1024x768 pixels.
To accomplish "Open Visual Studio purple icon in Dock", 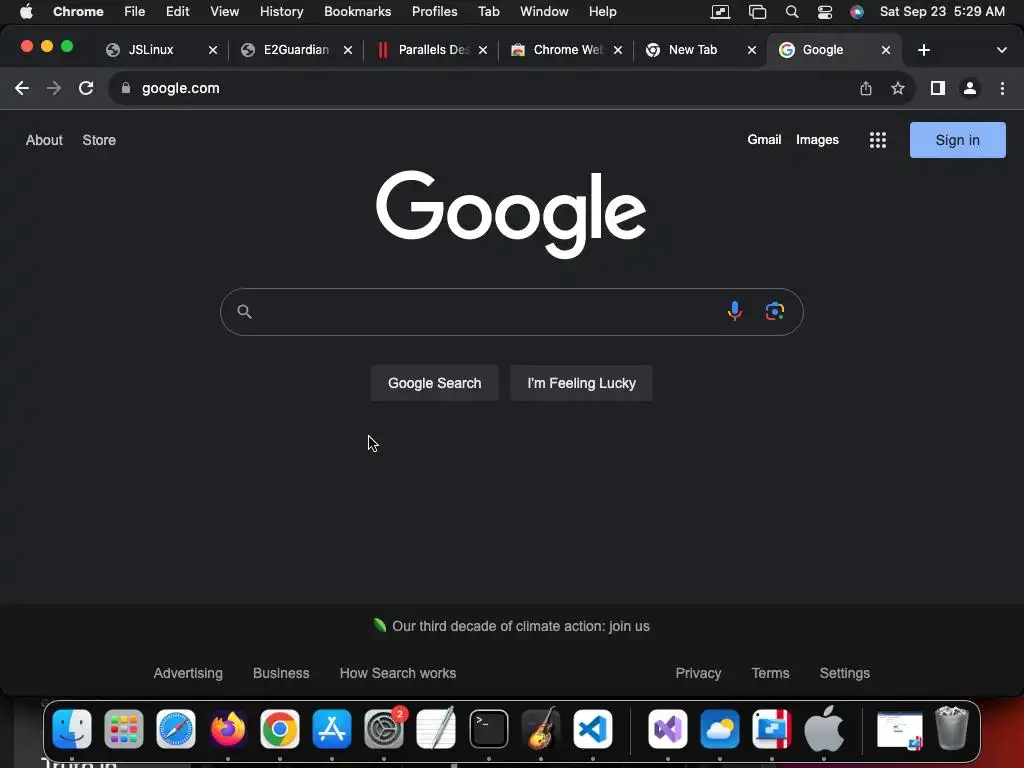I will (667, 729).
